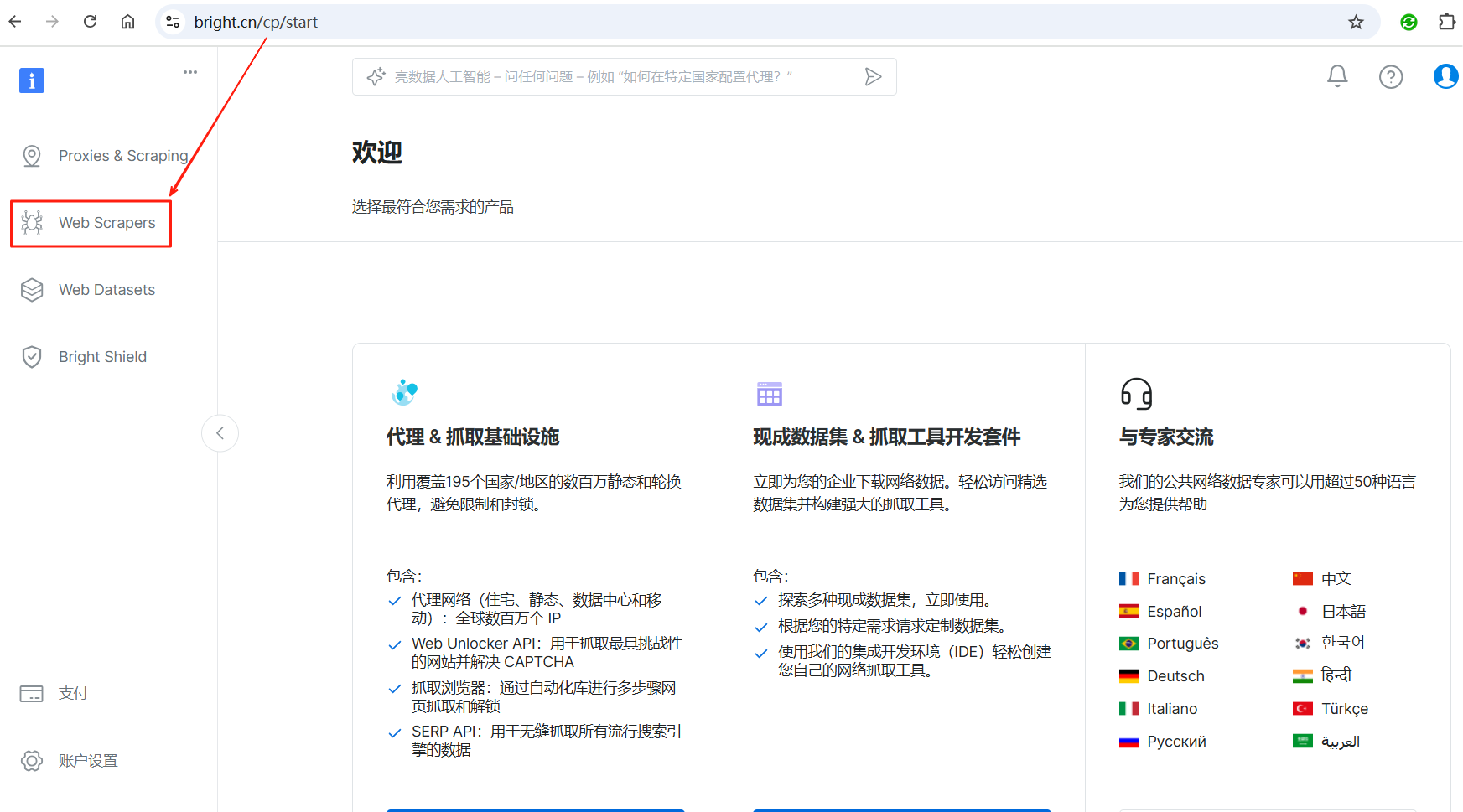Focus the 亮数据人工智能 AI question field
The height and width of the screenshot is (812, 1463).
pos(624,77)
